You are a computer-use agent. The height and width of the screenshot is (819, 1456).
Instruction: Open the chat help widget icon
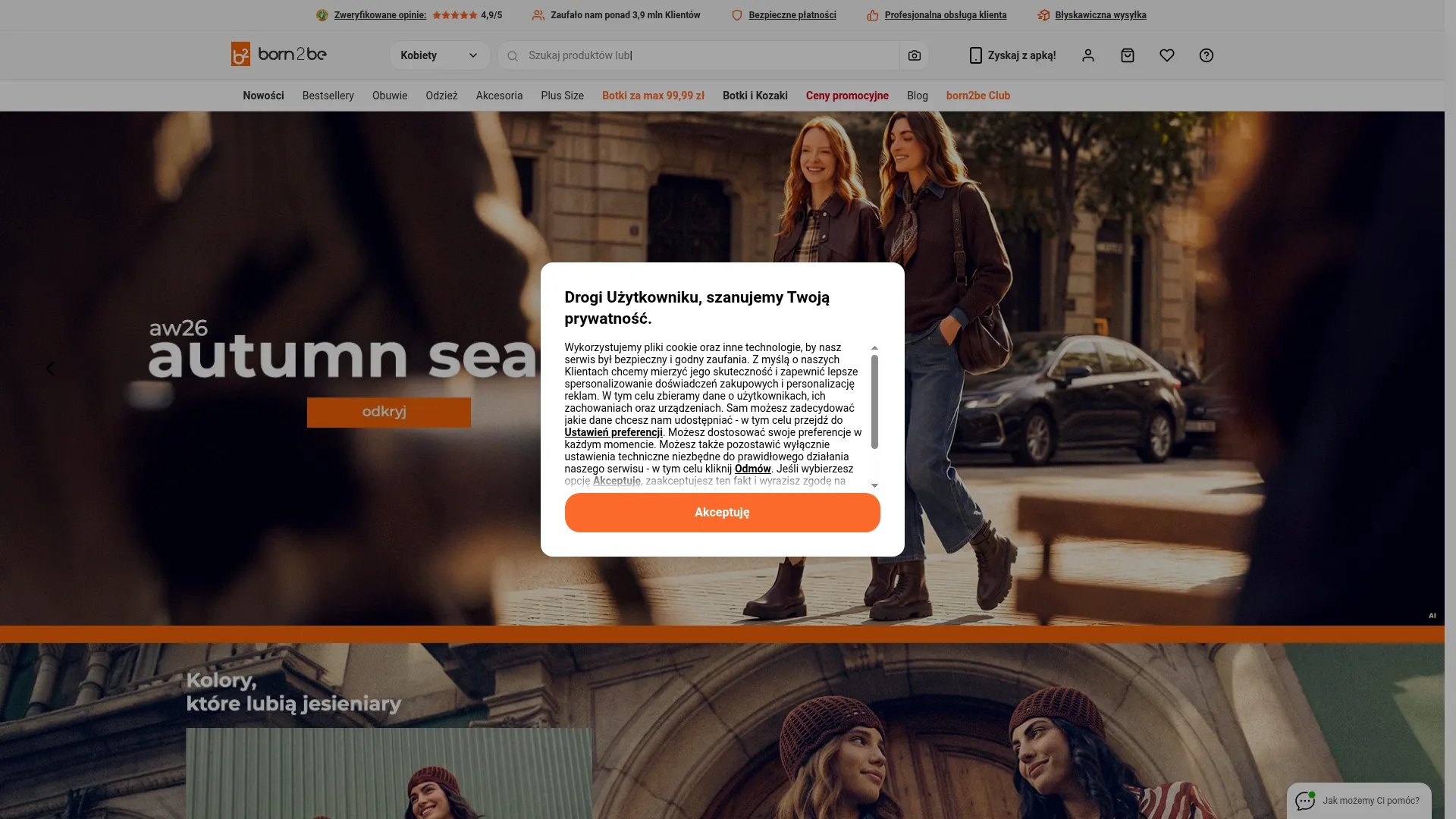[1305, 801]
